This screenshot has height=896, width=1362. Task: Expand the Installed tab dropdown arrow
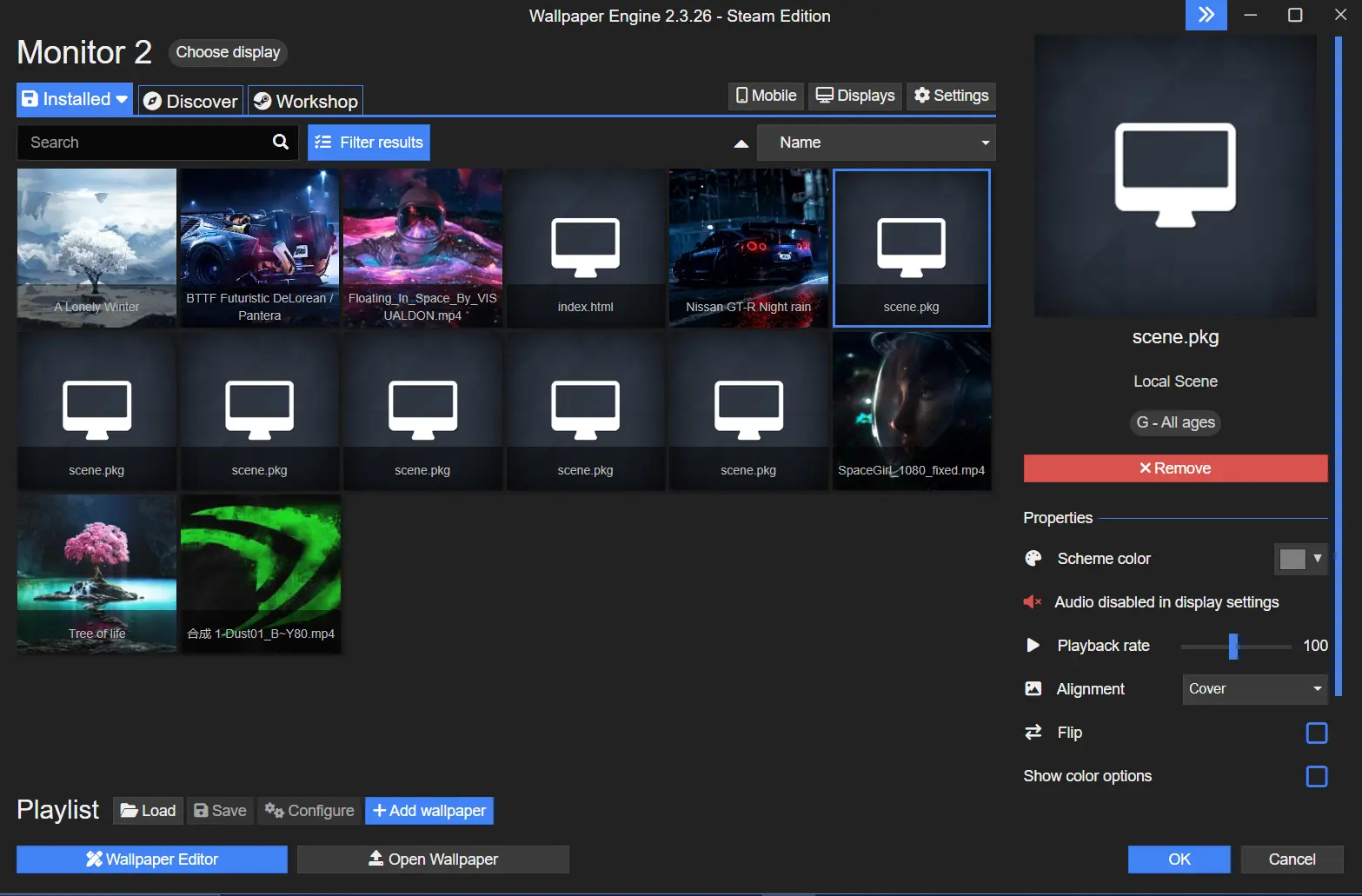[123, 100]
